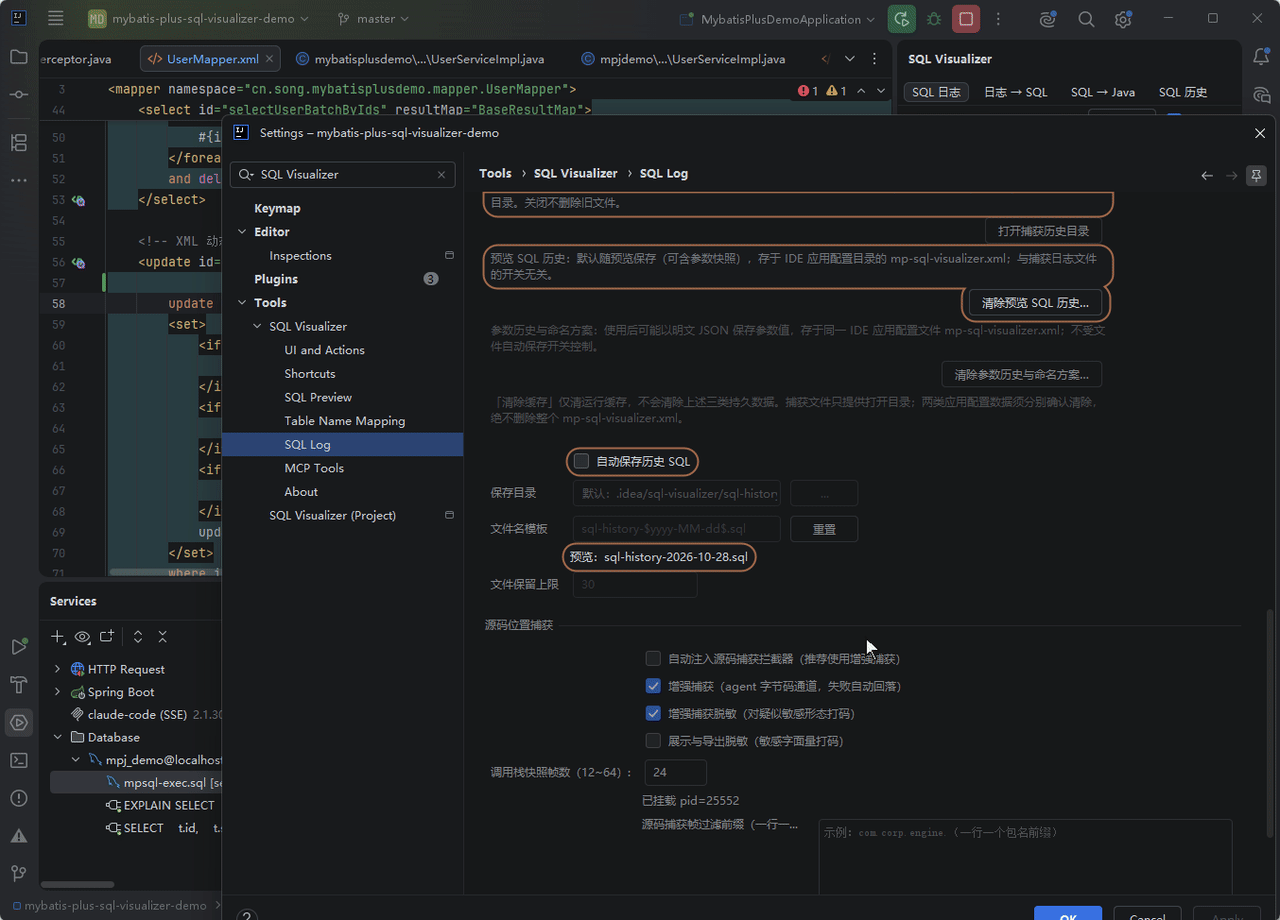Click the 清除参数历史与命名方案... button
The image size is (1280, 920).
tap(1021, 375)
